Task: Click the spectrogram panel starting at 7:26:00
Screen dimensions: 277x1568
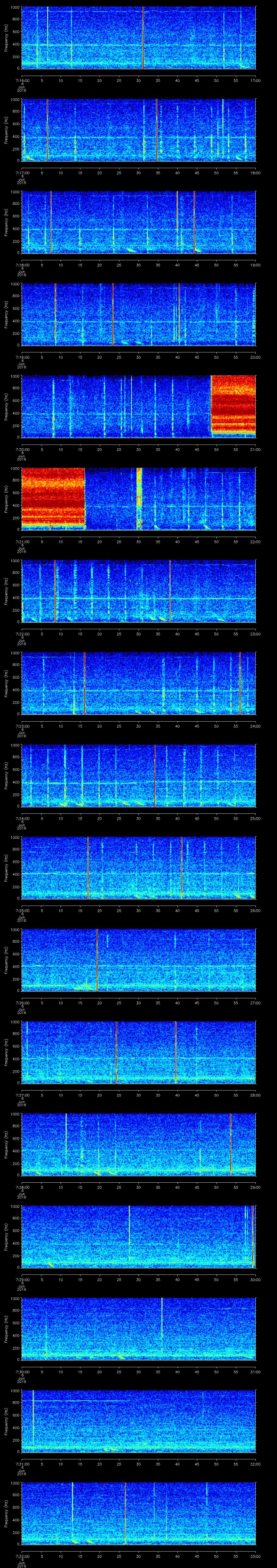Action: (138, 960)
